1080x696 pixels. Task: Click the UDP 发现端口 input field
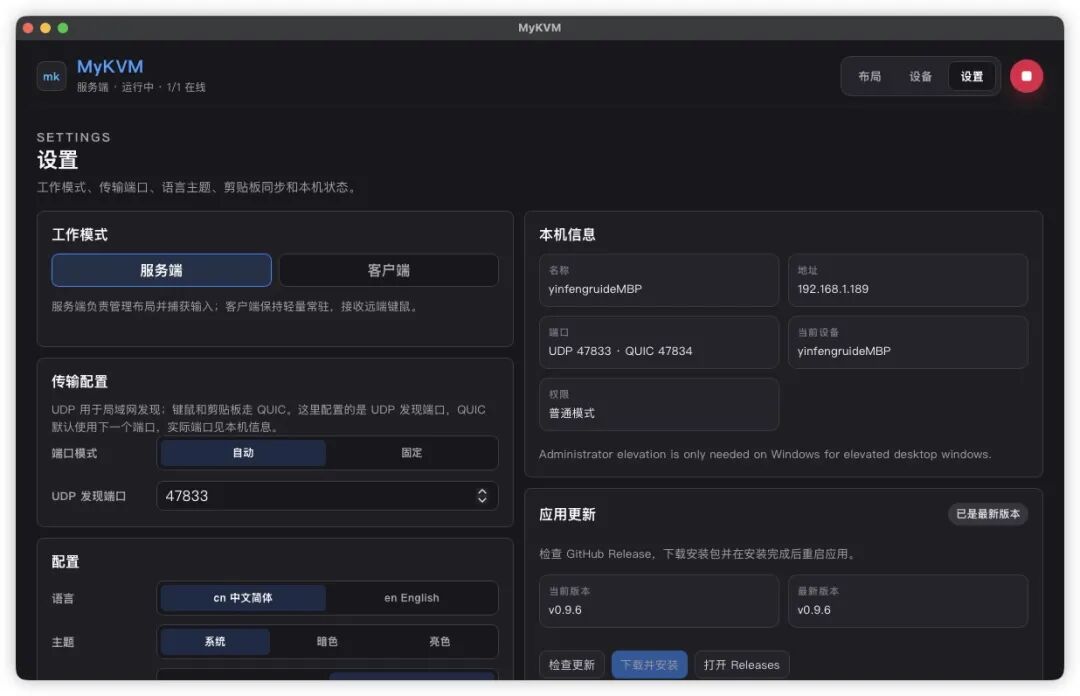tap(327, 496)
